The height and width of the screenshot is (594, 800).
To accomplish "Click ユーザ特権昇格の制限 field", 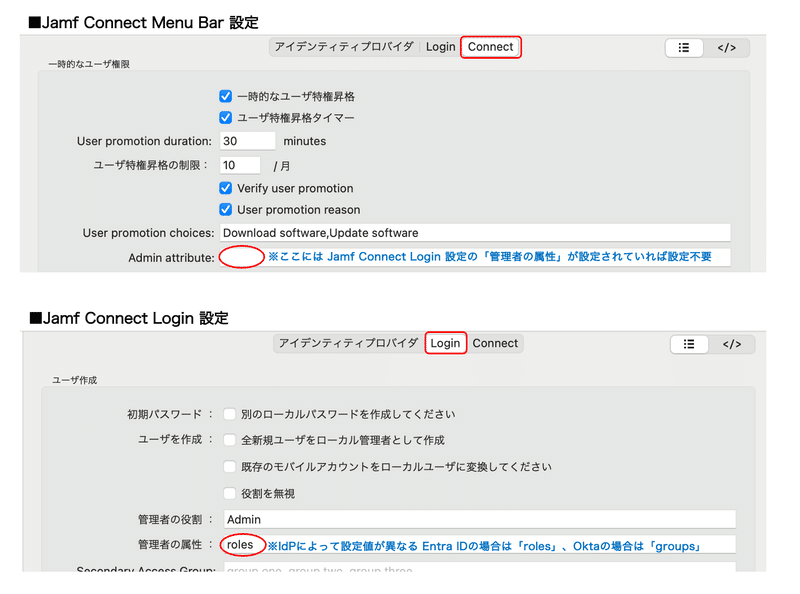I will coord(240,165).
